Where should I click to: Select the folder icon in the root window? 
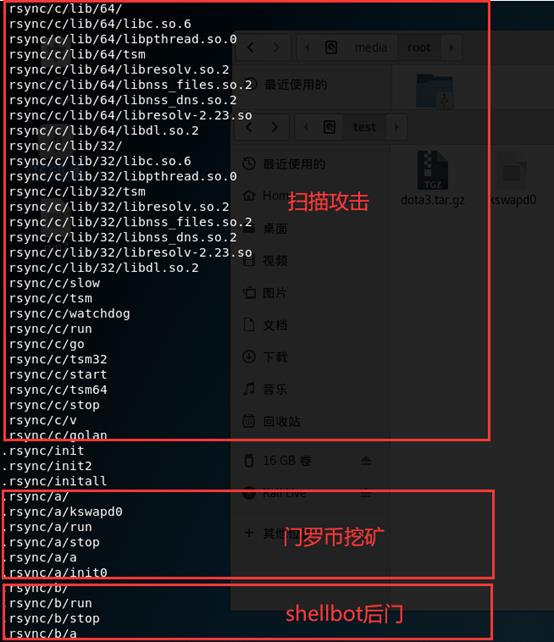click(x=434, y=91)
